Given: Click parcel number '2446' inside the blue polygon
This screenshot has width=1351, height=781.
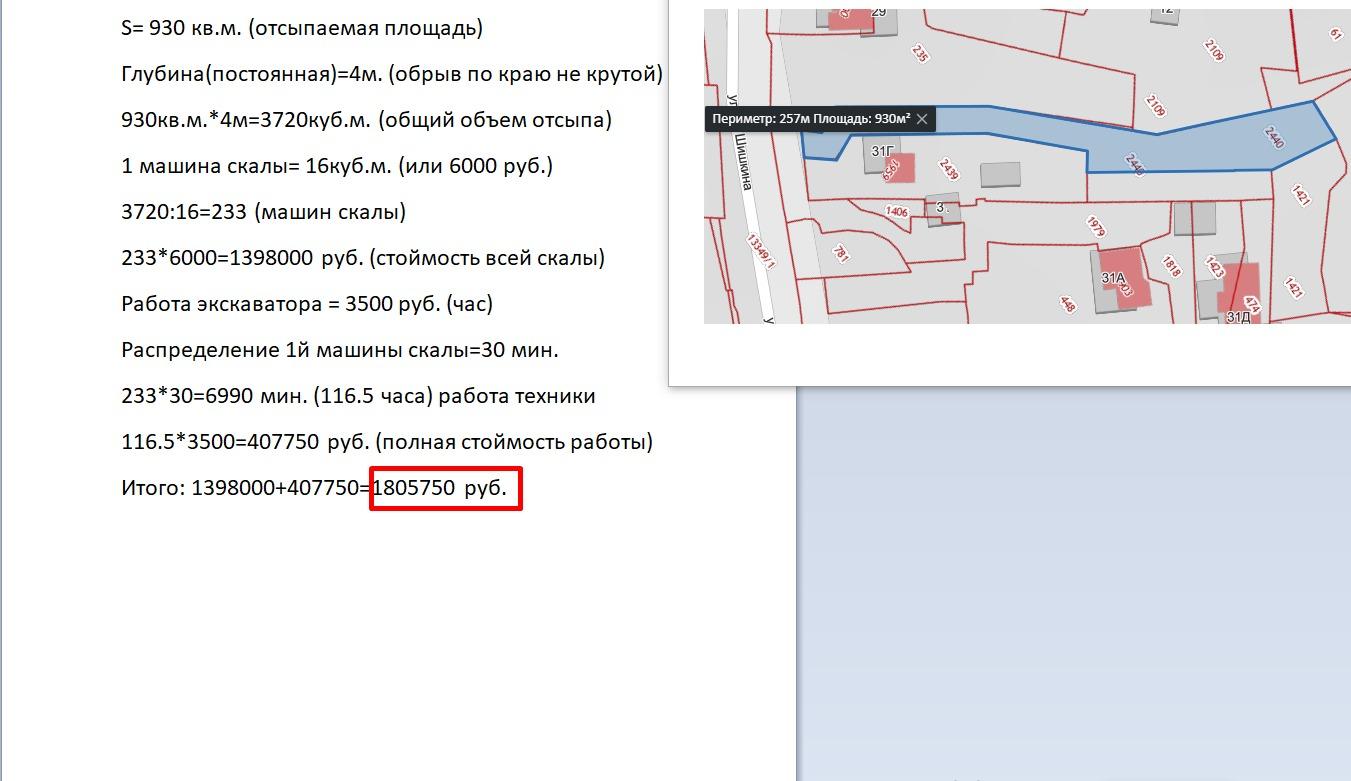Looking at the screenshot, I should point(1134,164).
